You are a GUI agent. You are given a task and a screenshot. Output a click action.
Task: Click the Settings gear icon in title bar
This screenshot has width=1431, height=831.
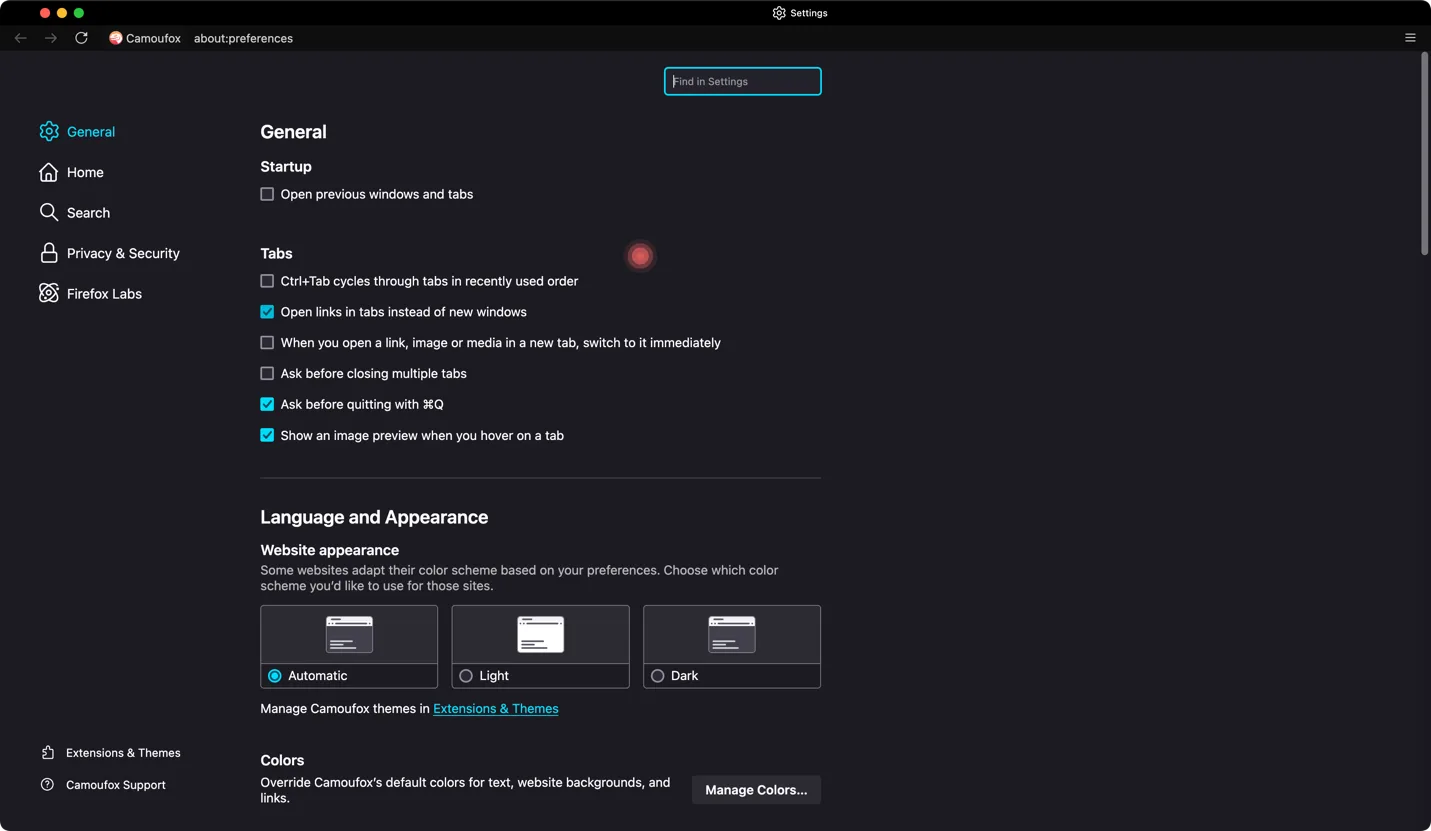(779, 13)
